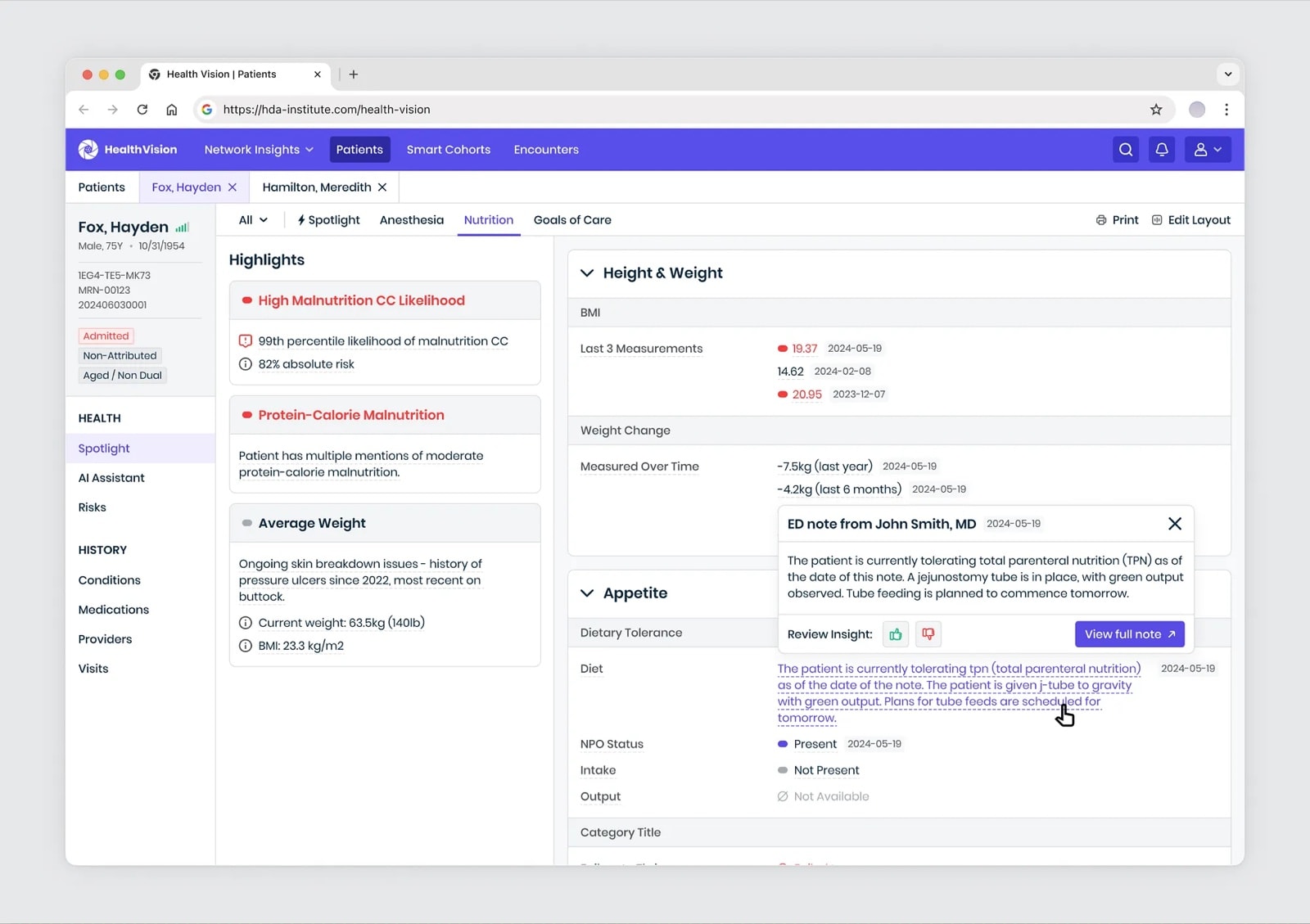Go to browser home page
Screen dimensions: 1310x924
172,110
